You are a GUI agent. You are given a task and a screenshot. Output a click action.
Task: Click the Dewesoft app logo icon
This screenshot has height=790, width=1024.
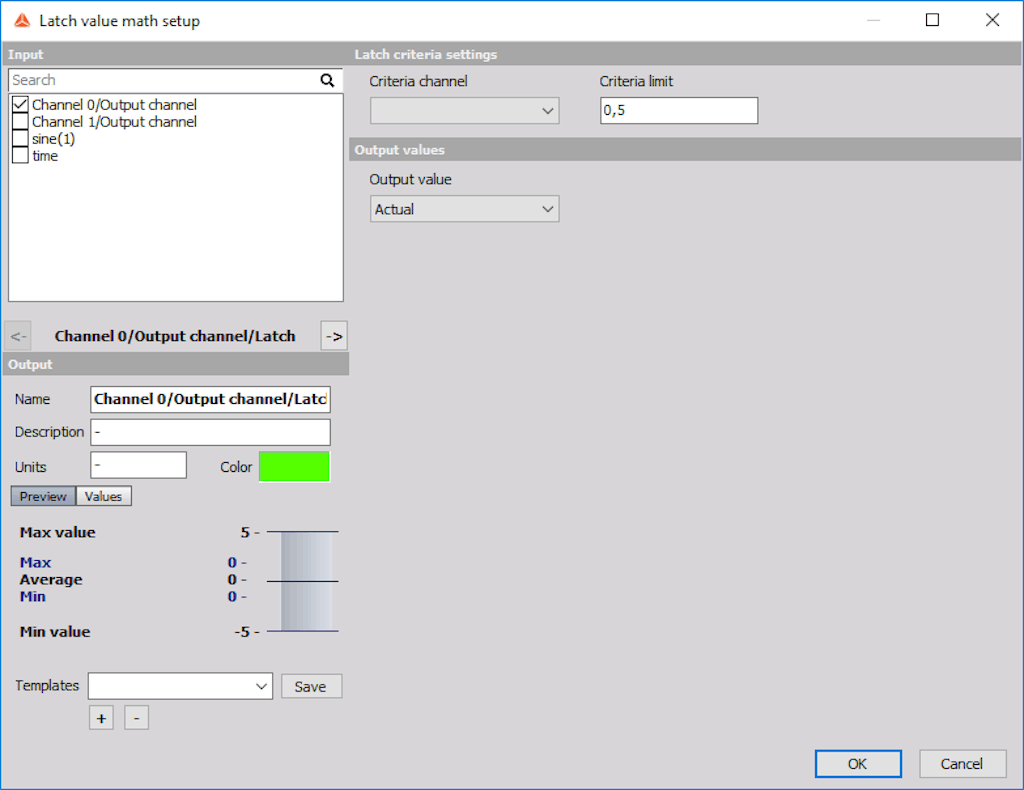(x=22, y=21)
